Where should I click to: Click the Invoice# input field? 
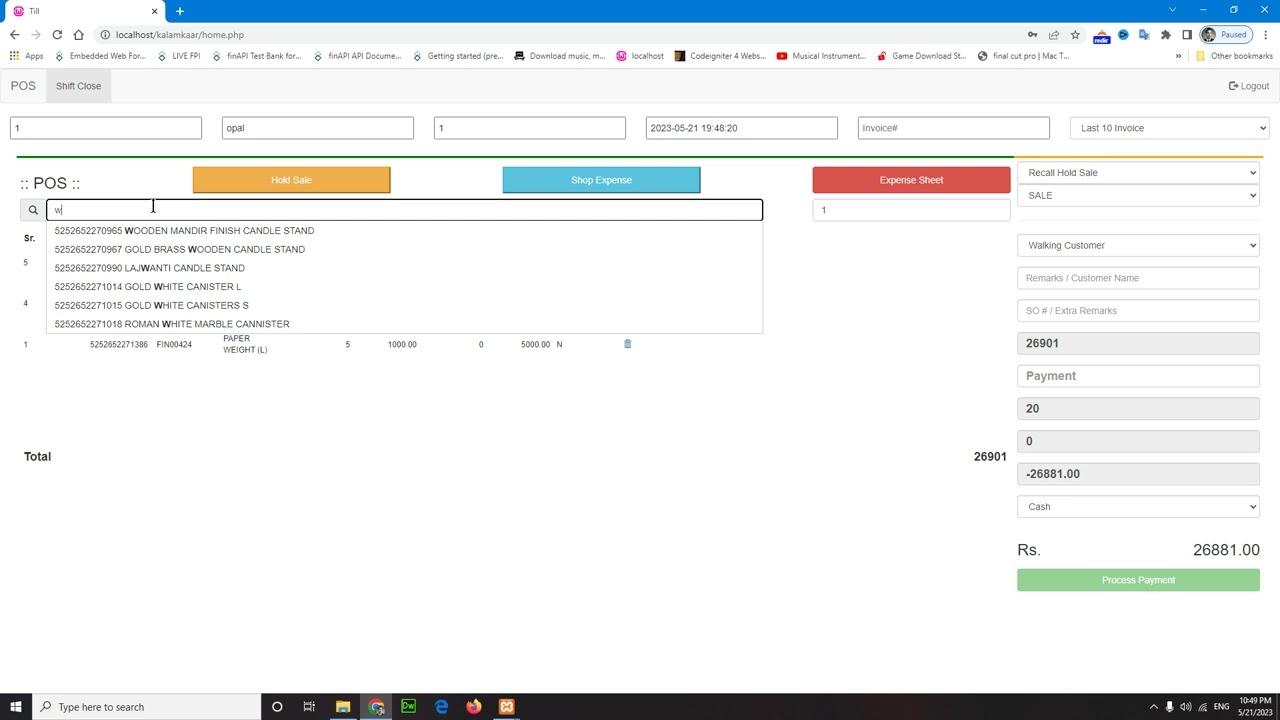point(953,128)
